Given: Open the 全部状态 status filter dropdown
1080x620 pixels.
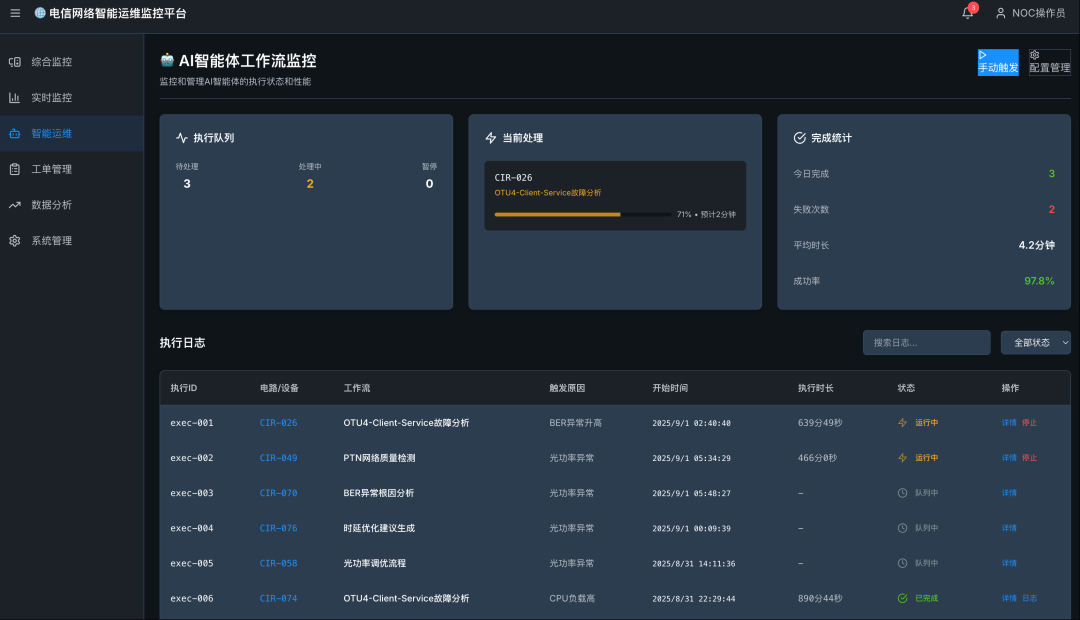Looking at the screenshot, I should (x=1035, y=342).
